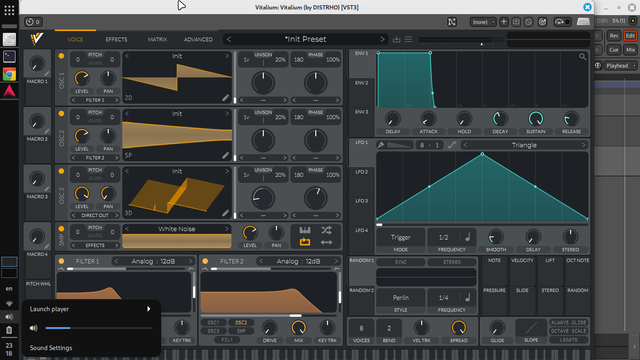Switch to the MATRIX tab
The height and width of the screenshot is (360, 640).
coord(157,40)
